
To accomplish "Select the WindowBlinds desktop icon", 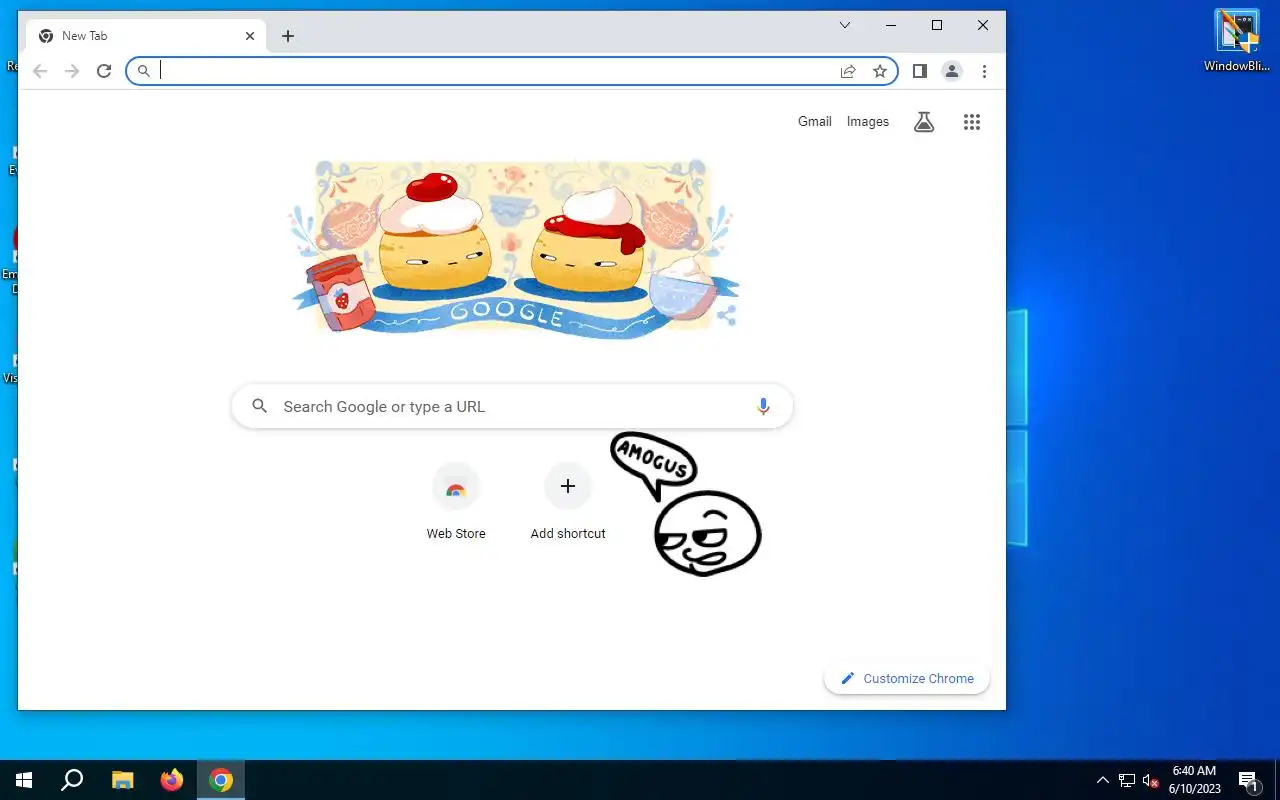I will 1237,41.
